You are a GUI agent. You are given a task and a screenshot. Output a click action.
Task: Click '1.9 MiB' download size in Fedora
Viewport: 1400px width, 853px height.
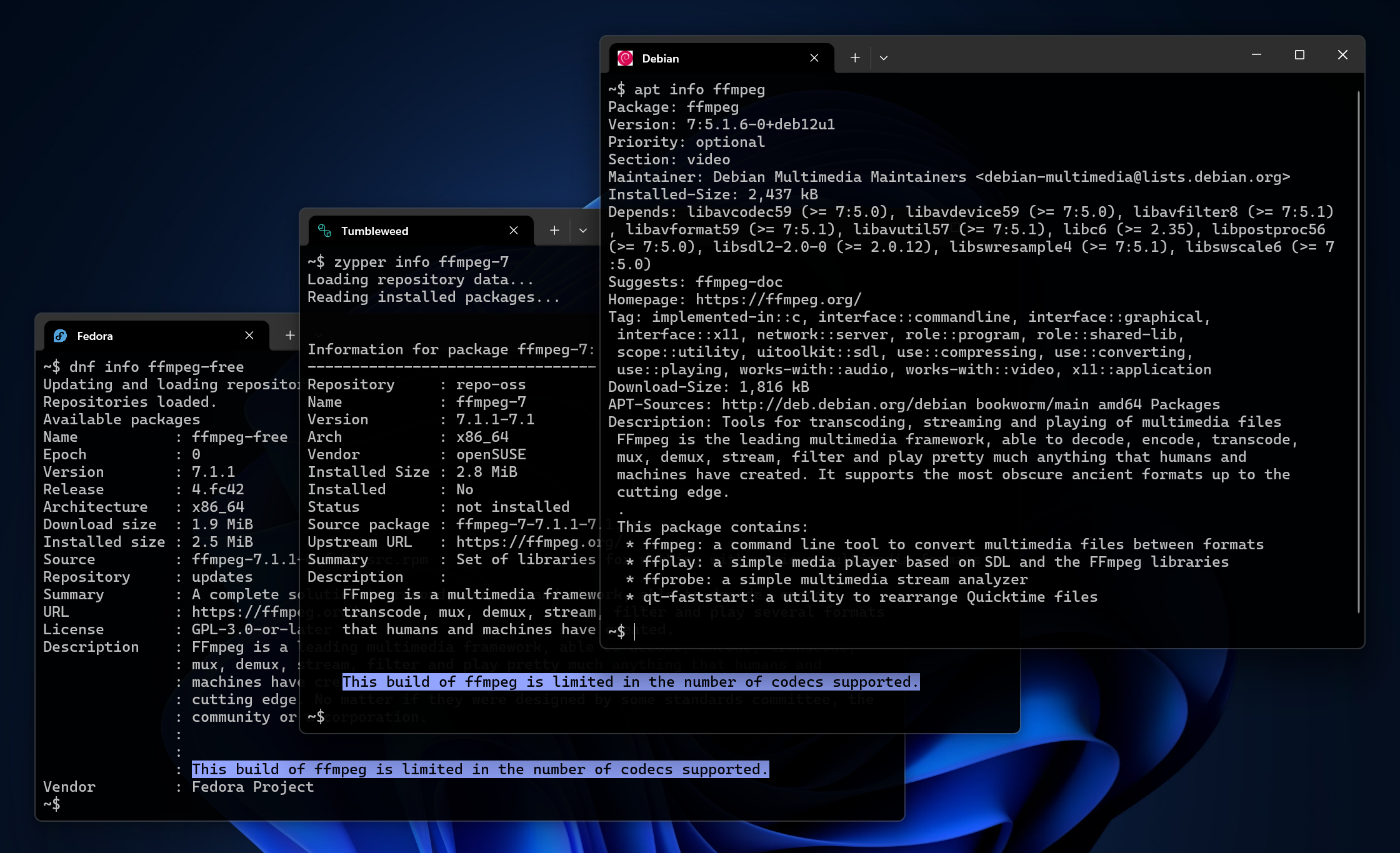click(222, 524)
